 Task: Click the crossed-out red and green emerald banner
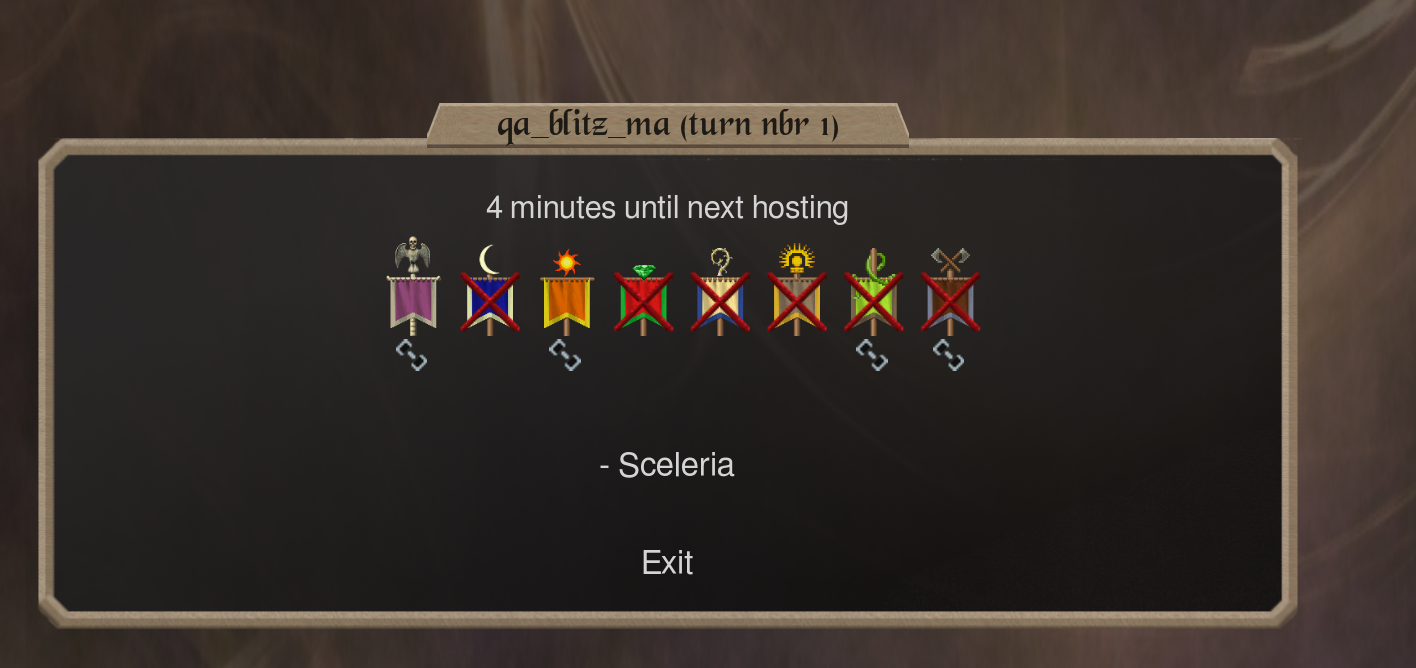(x=643, y=298)
